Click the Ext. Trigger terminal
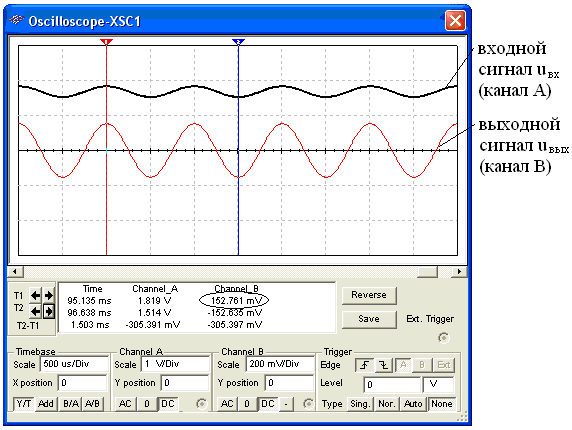The height and width of the screenshot is (430, 572). click(444, 338)
